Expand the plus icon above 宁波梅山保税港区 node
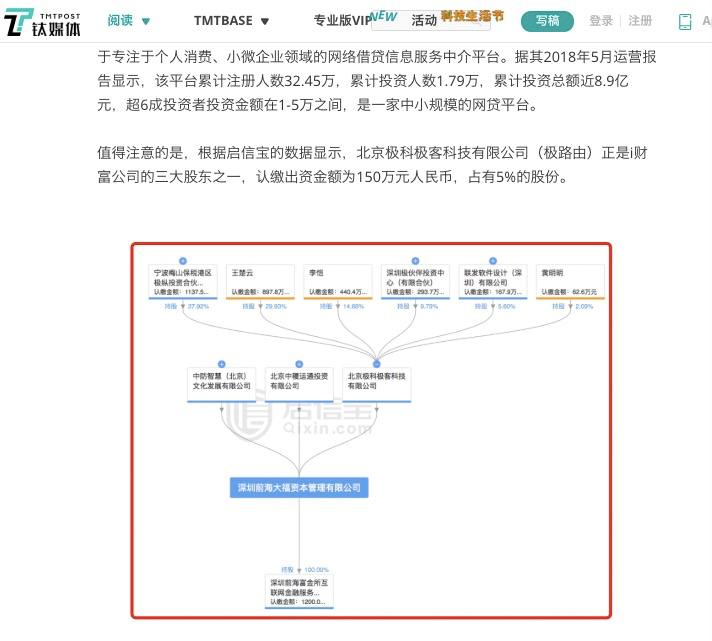This screenshot has height=641, width=712. (183, 261)
